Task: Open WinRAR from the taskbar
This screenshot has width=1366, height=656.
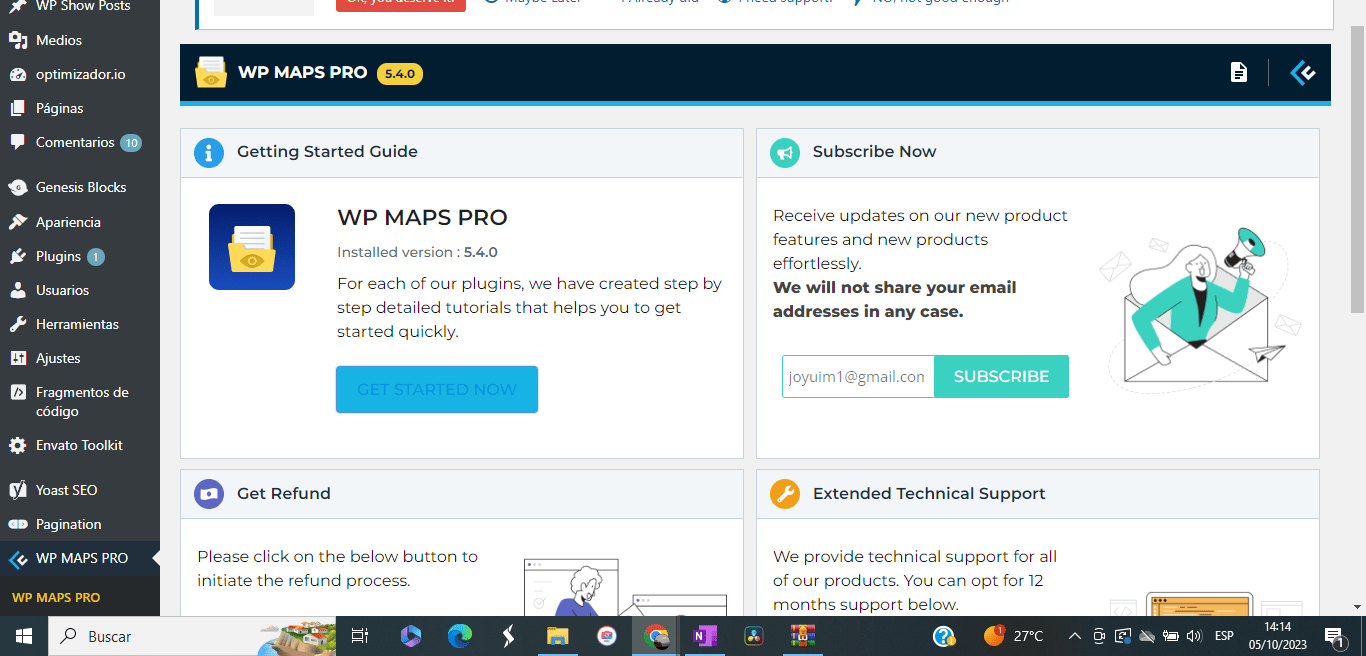Action: tap(802, 636)
